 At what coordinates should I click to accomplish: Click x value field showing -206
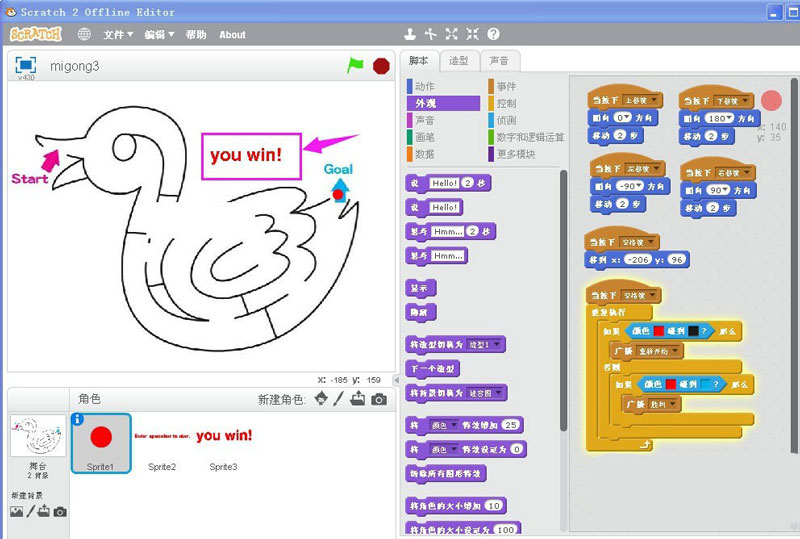coord(638,259)
